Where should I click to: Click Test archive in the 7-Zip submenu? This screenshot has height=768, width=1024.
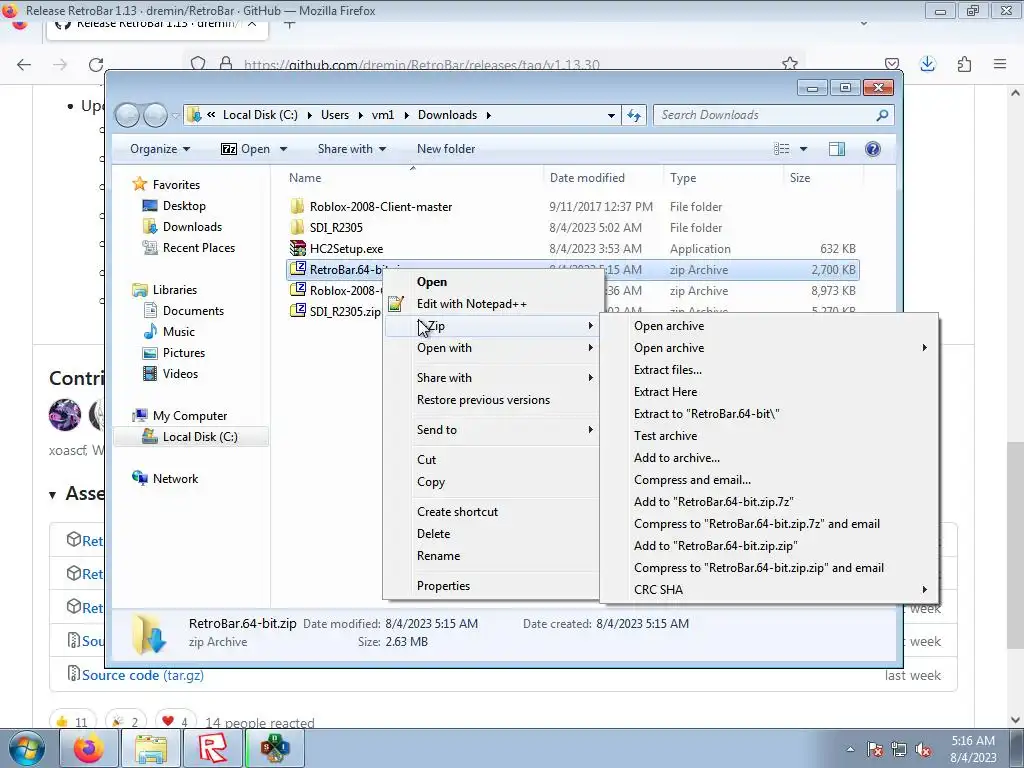tap(665, 436)
